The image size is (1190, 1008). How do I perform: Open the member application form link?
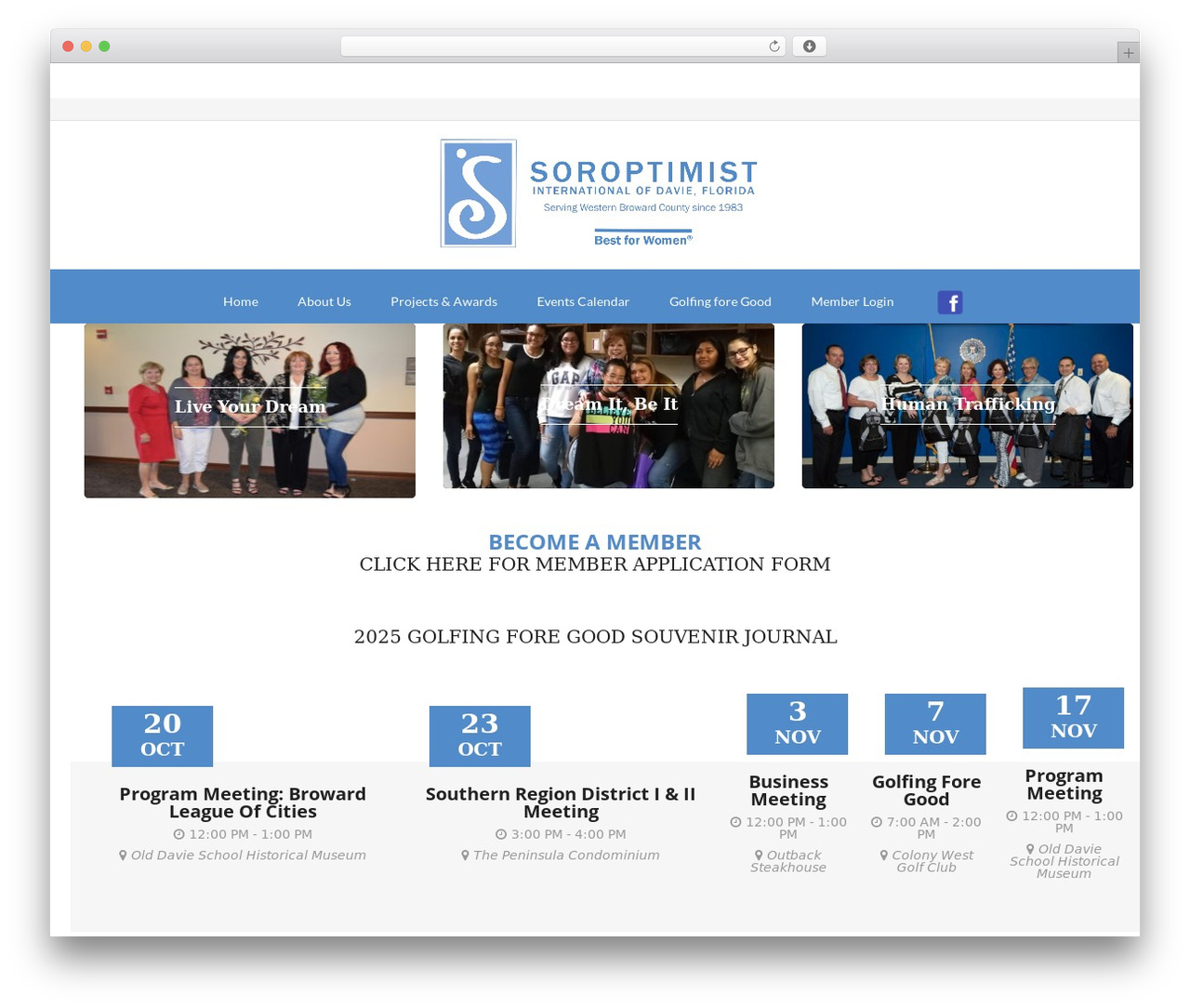(595, 564)
